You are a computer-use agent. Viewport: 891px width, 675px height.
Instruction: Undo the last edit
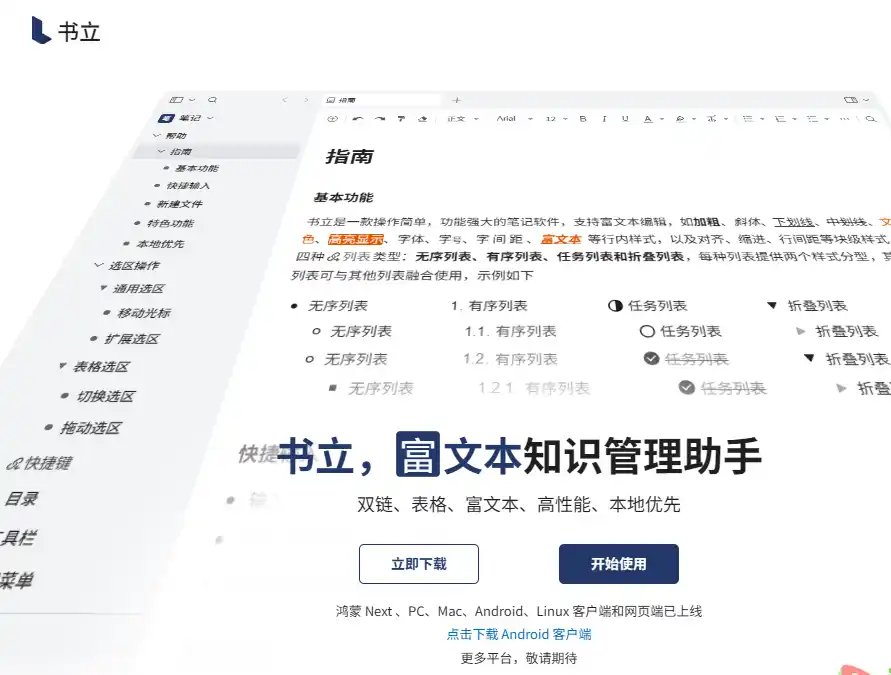tap(357, 119)
